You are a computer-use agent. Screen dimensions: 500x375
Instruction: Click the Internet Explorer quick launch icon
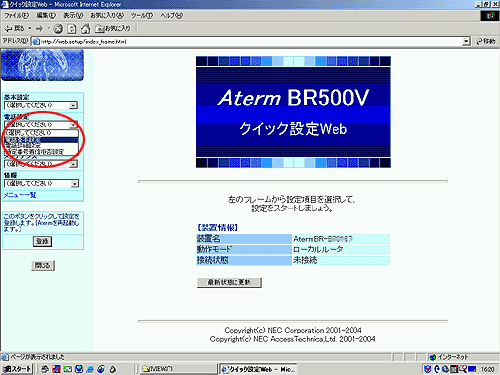coord(90,369)
